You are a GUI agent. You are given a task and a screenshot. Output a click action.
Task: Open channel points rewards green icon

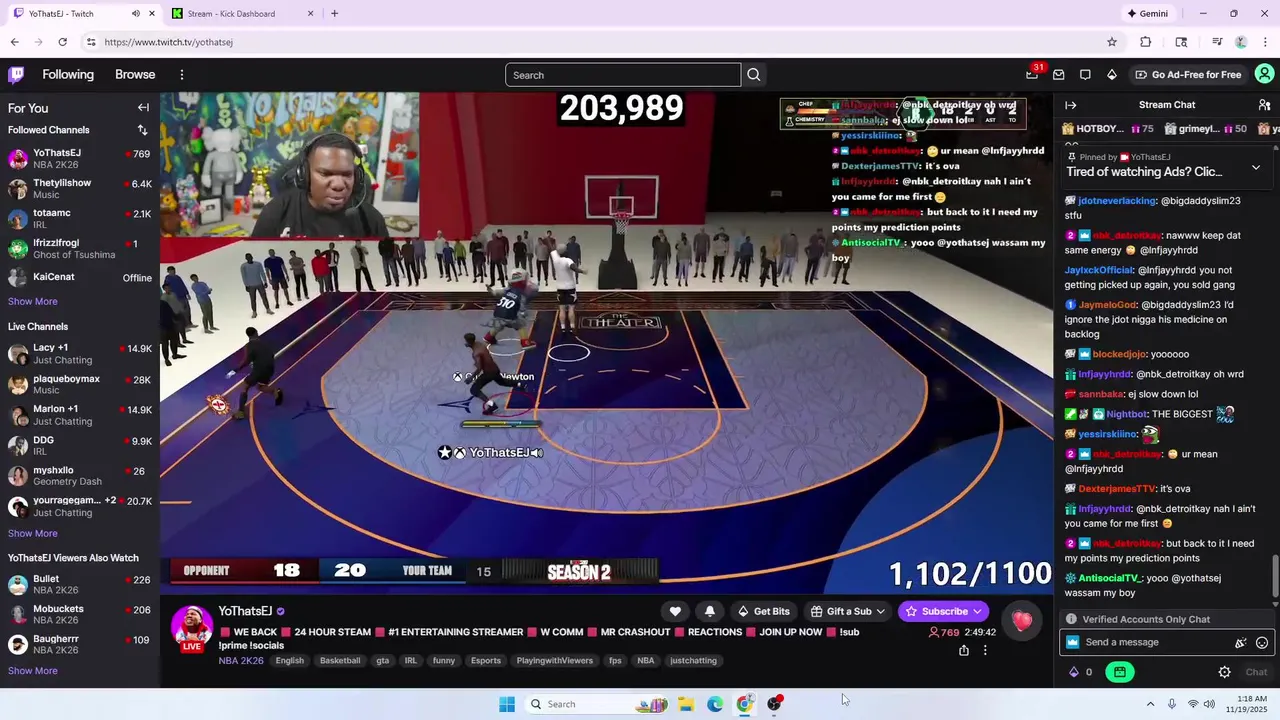[x=1120, y=672]
